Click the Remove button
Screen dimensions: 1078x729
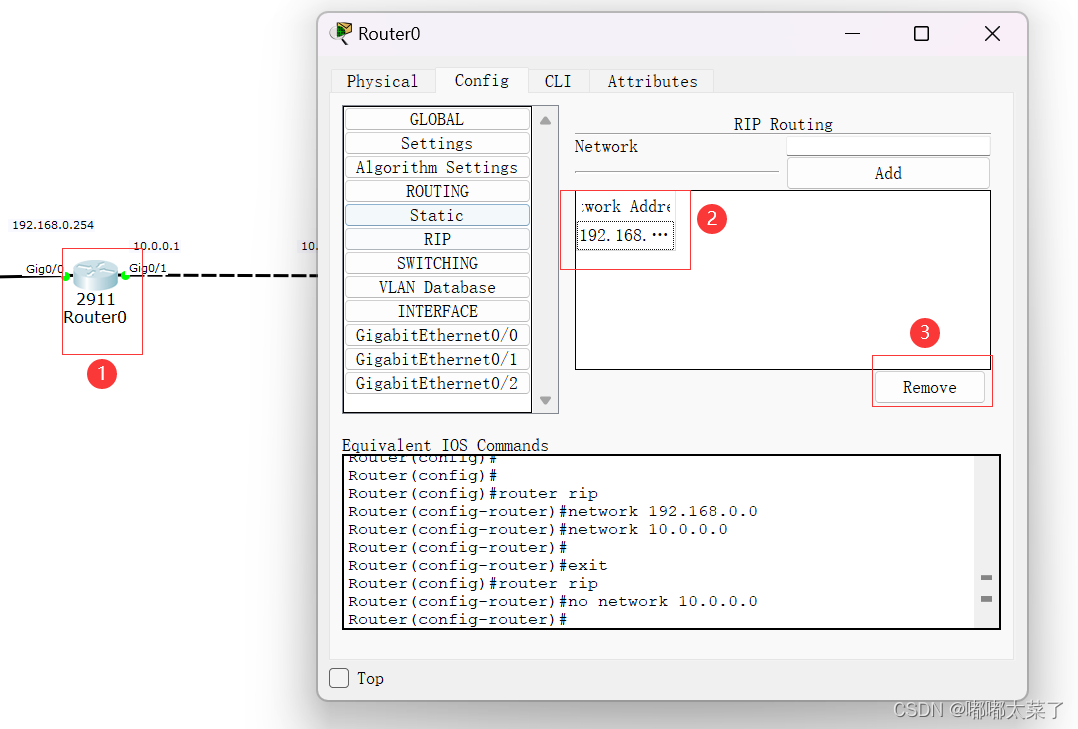point(930,387)
